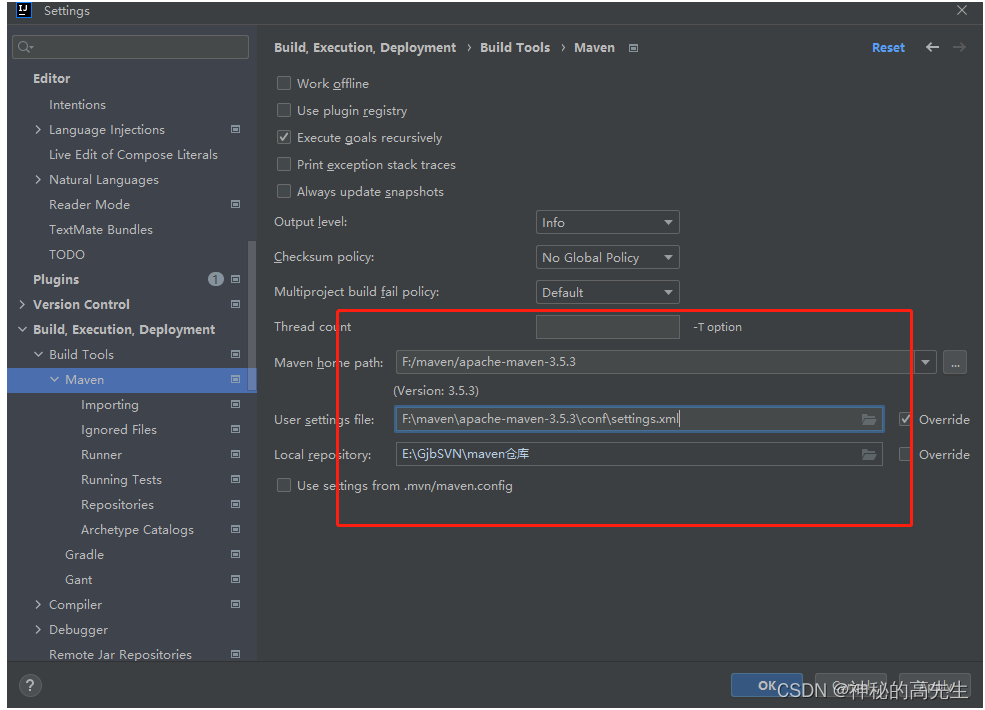Close the Settings dialog

[961, 10]
